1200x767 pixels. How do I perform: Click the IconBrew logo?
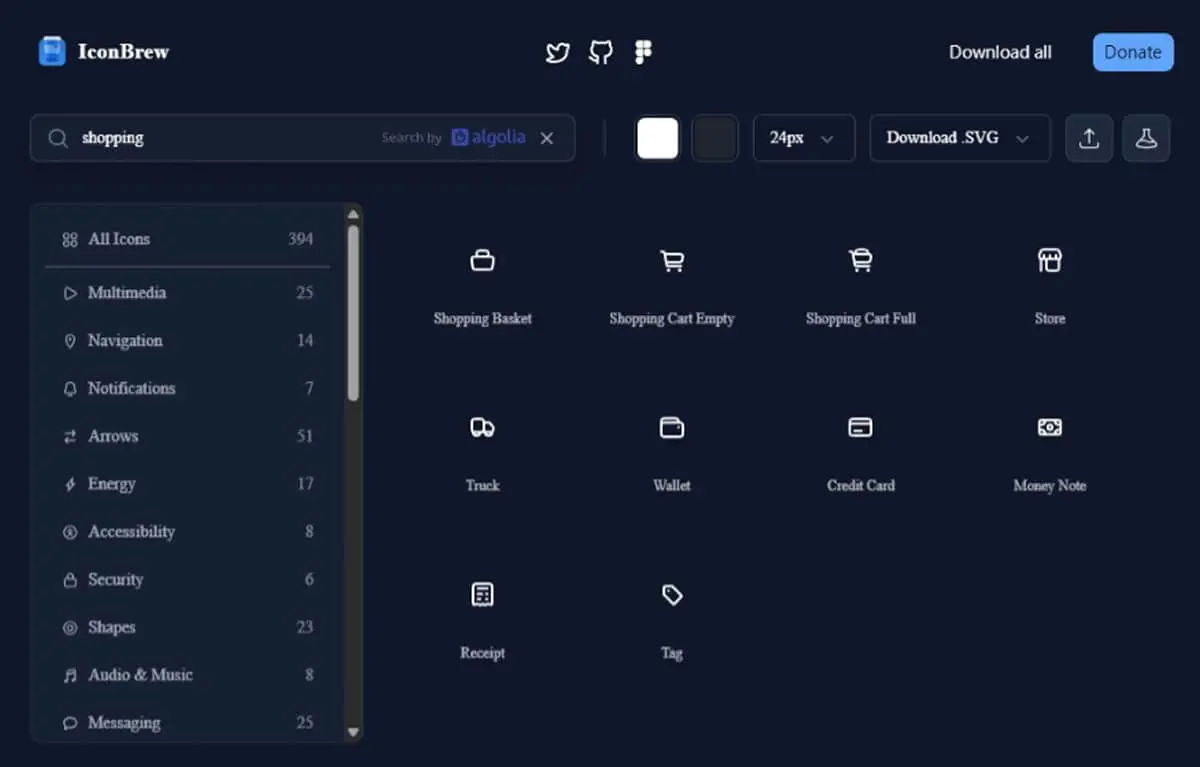pyautogui.click(x=51, y=52)
